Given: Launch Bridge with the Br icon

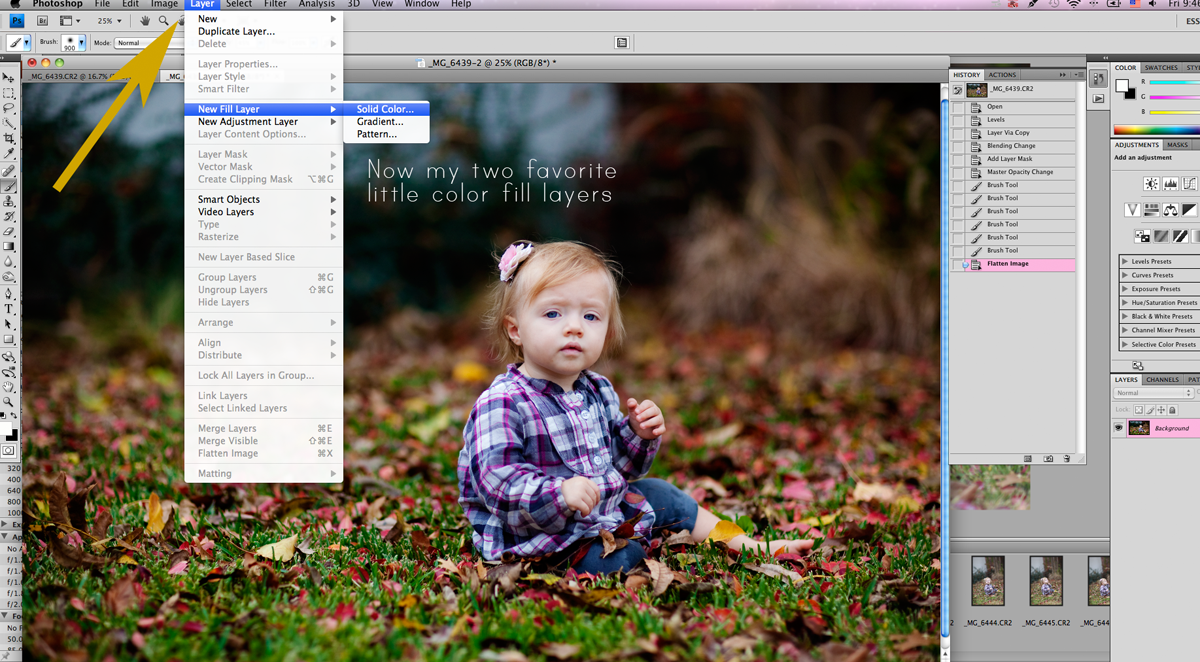Looking at the screenshot, I should [42, 20].
